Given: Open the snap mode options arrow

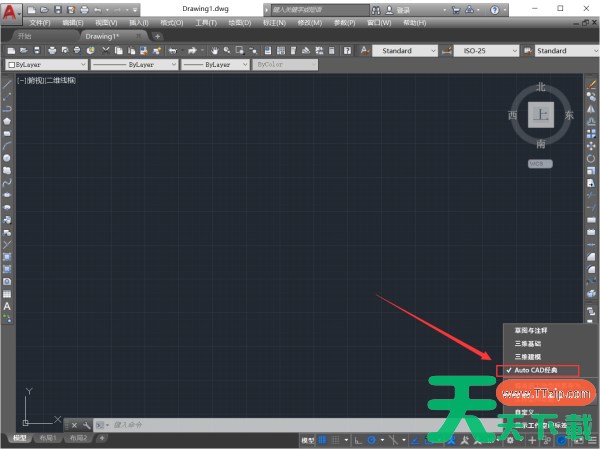Looking at the screenshot, I should click(346, 440).
